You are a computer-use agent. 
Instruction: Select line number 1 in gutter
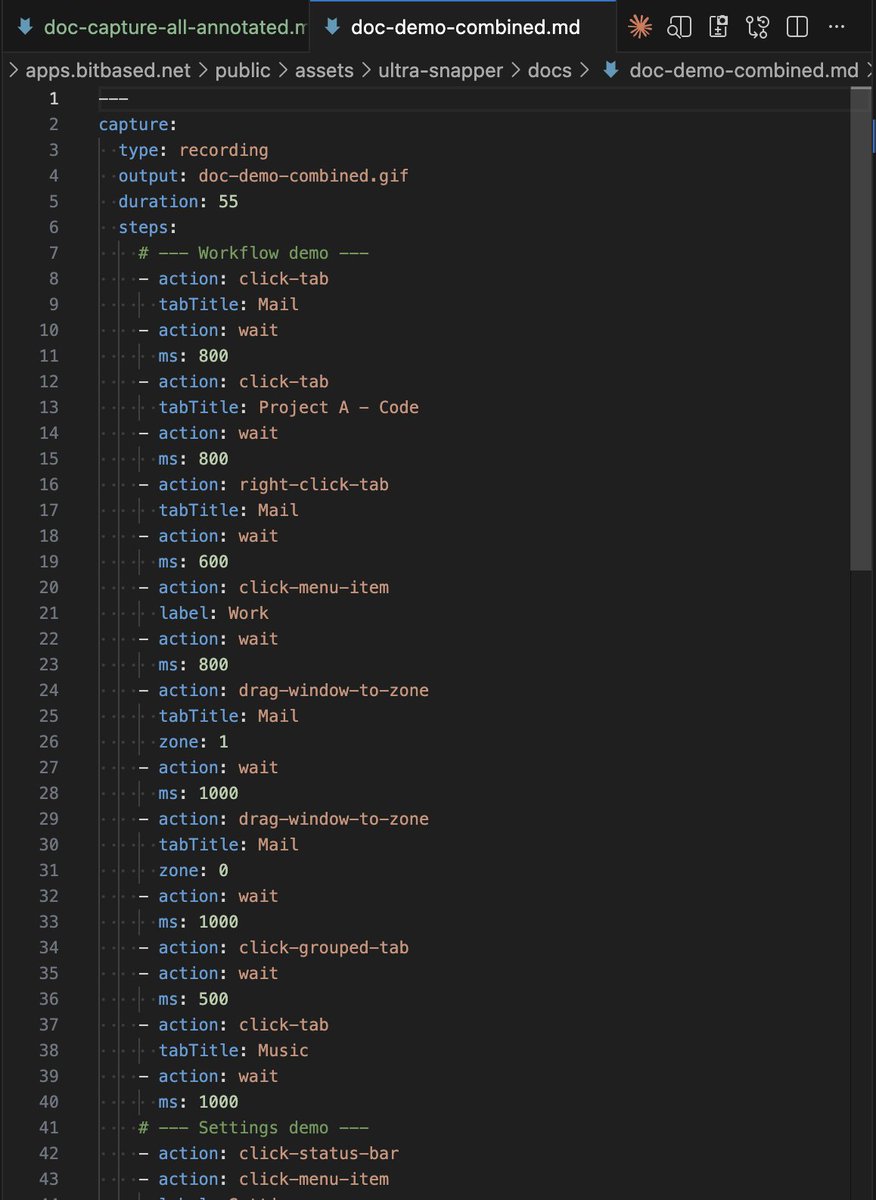54,98
